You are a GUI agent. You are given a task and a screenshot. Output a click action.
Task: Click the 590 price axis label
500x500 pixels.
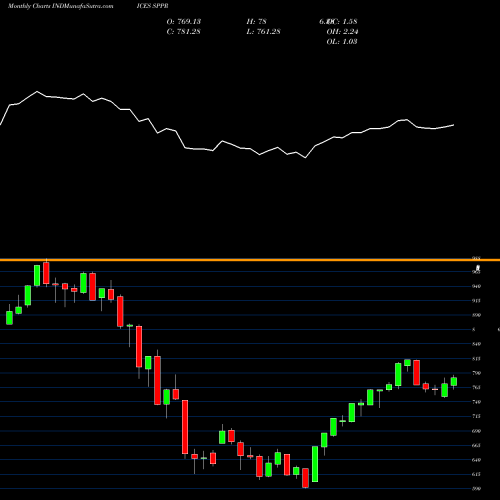click(x=477, y=489)
